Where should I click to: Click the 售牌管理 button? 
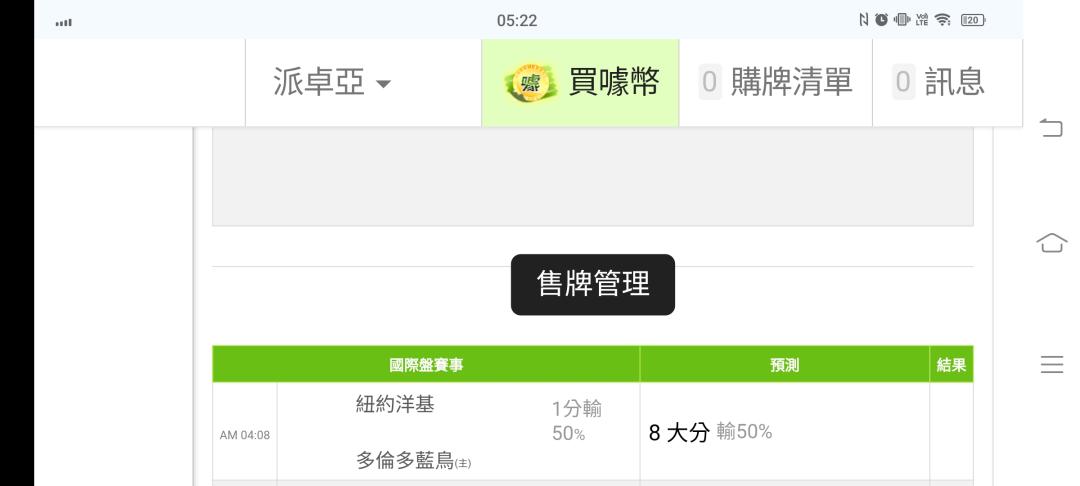[x=592, y=284]
